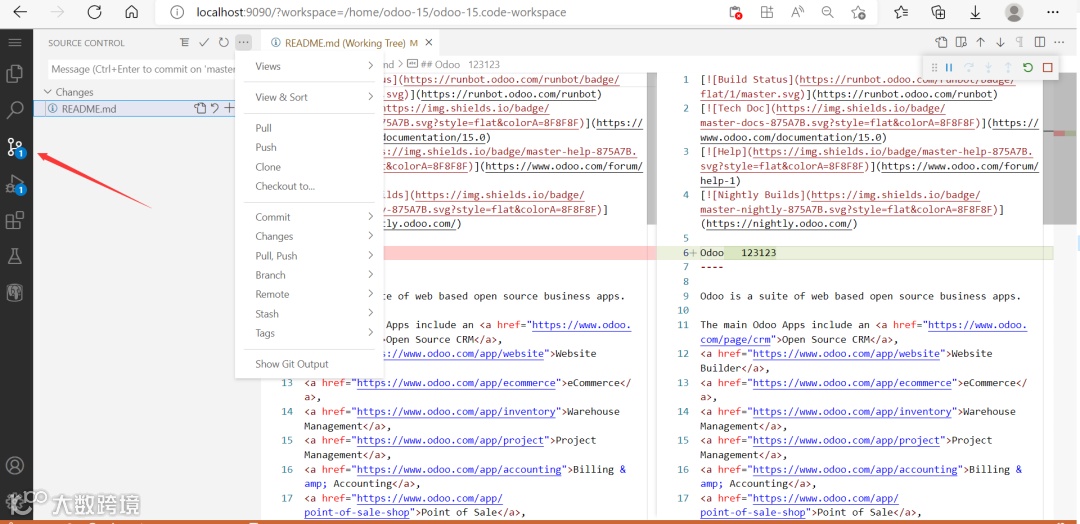Open browser profile avatar
1080x524 pixels.
tap(1014, 12)
